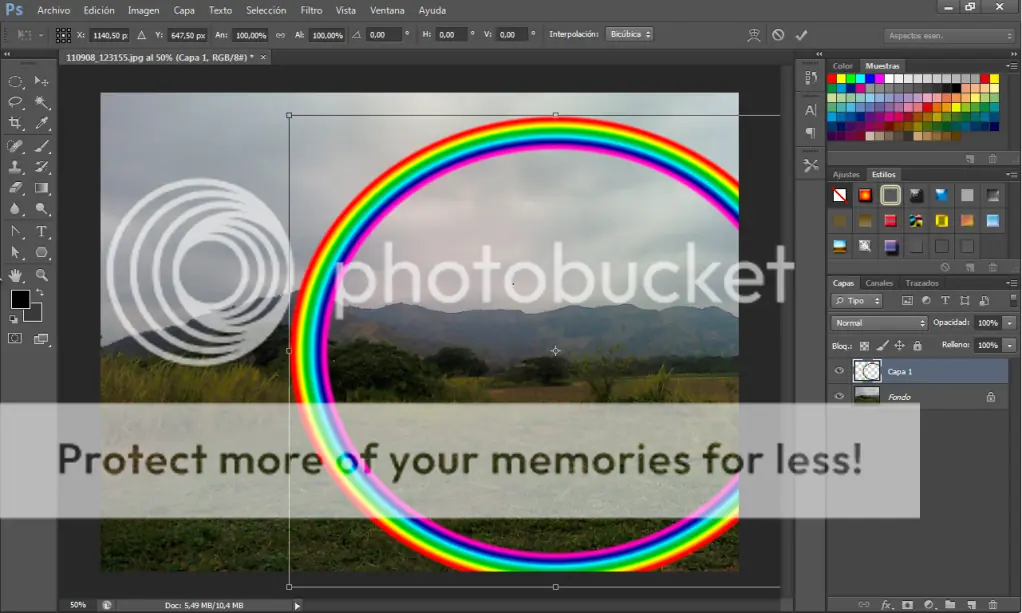Open the Filtro menu
The width and height of the screenshot is (1022, 613).
tap(311, 10)
